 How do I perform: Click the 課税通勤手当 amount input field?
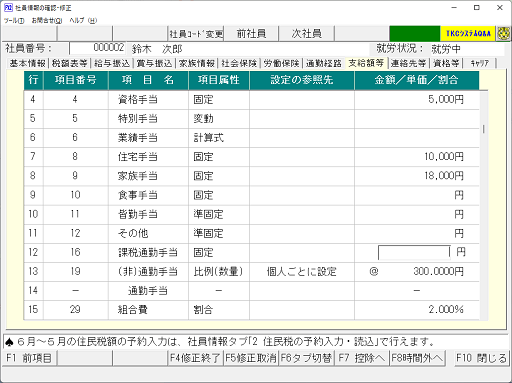pos(414,252)
